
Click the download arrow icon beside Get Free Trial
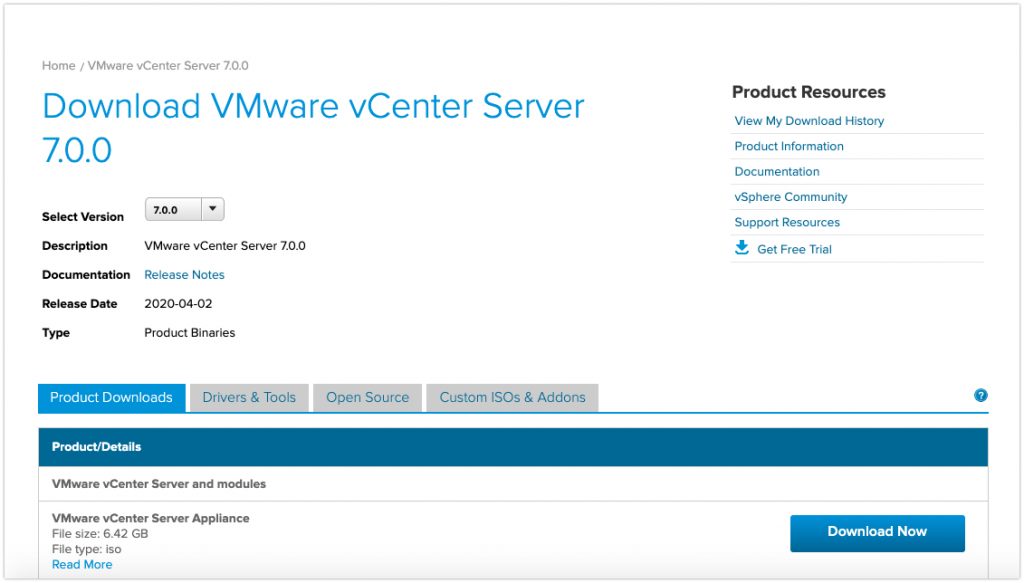click(x=742, y=247)
